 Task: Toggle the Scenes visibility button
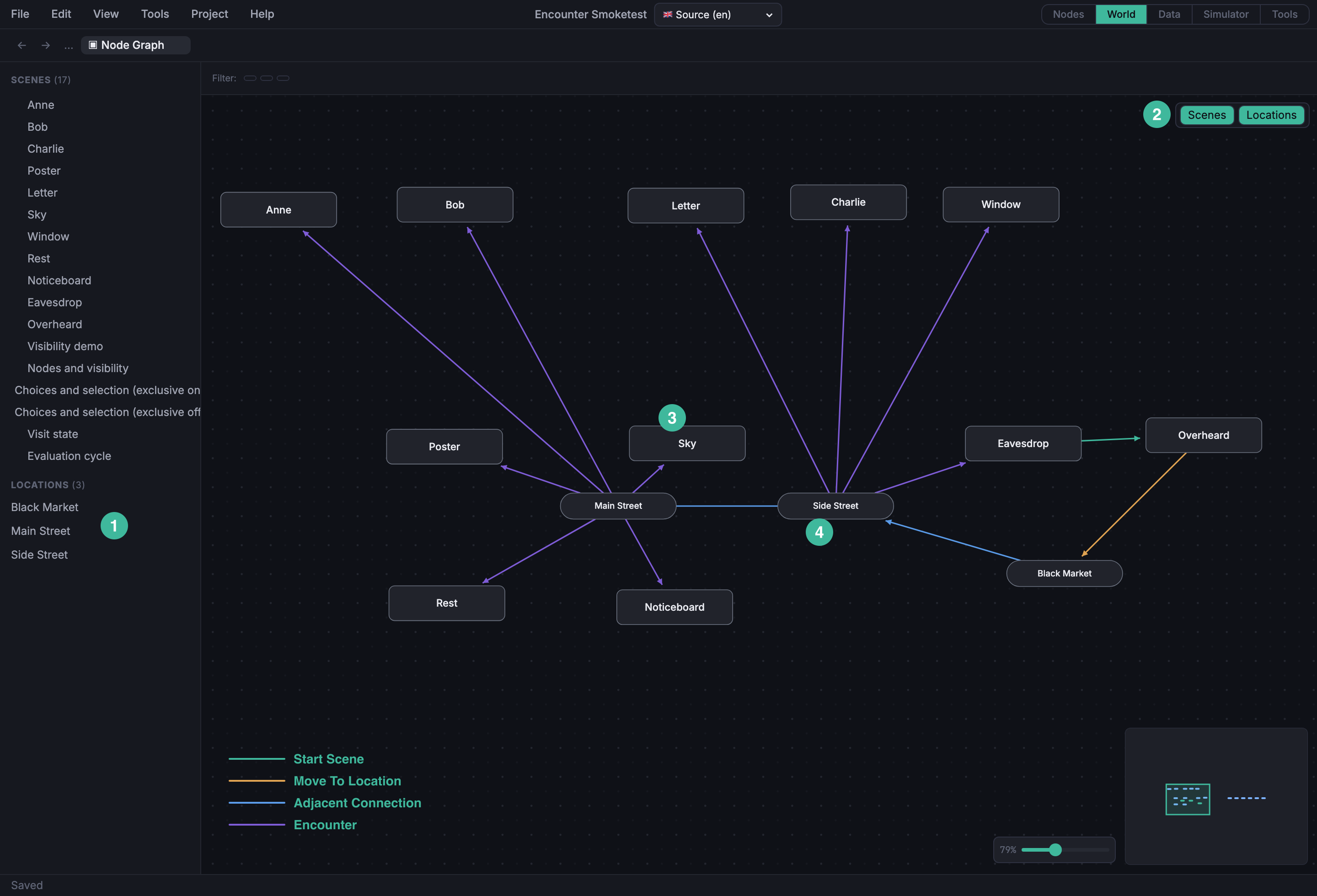coord(1206,115)
